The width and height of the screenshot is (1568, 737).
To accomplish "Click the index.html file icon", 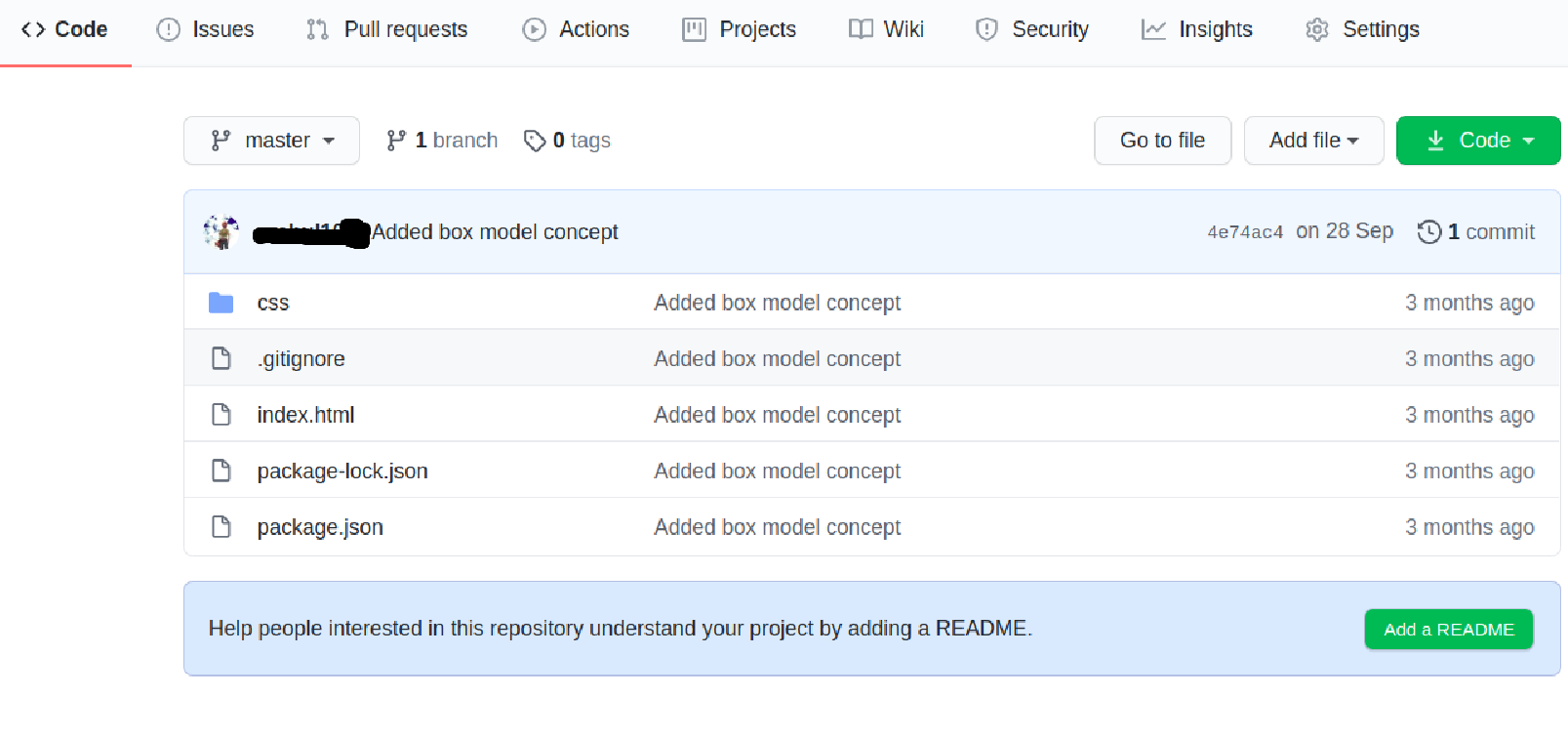I will tap(221, 415).
